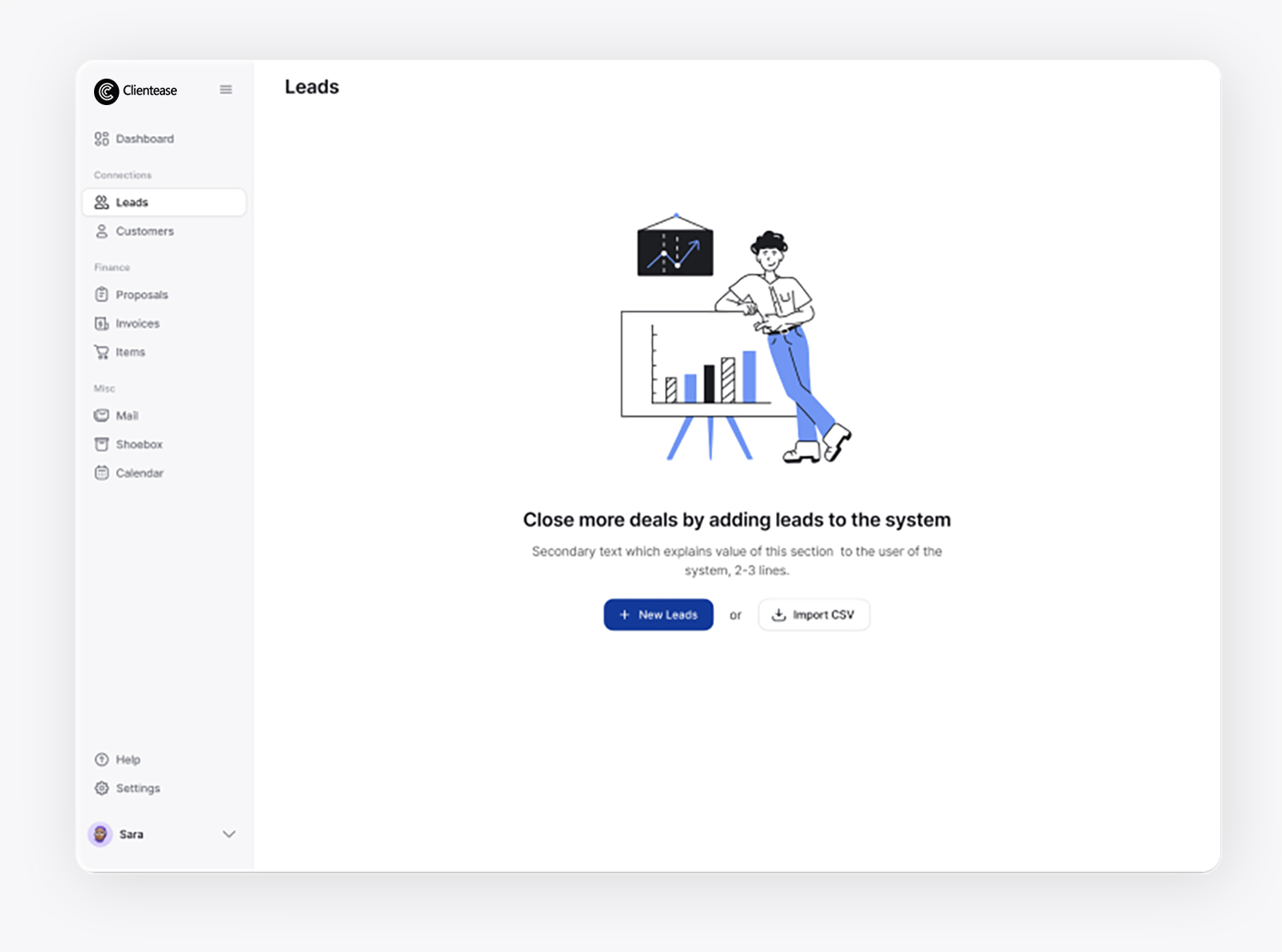Click the Misc section label

tap(104, 389)
